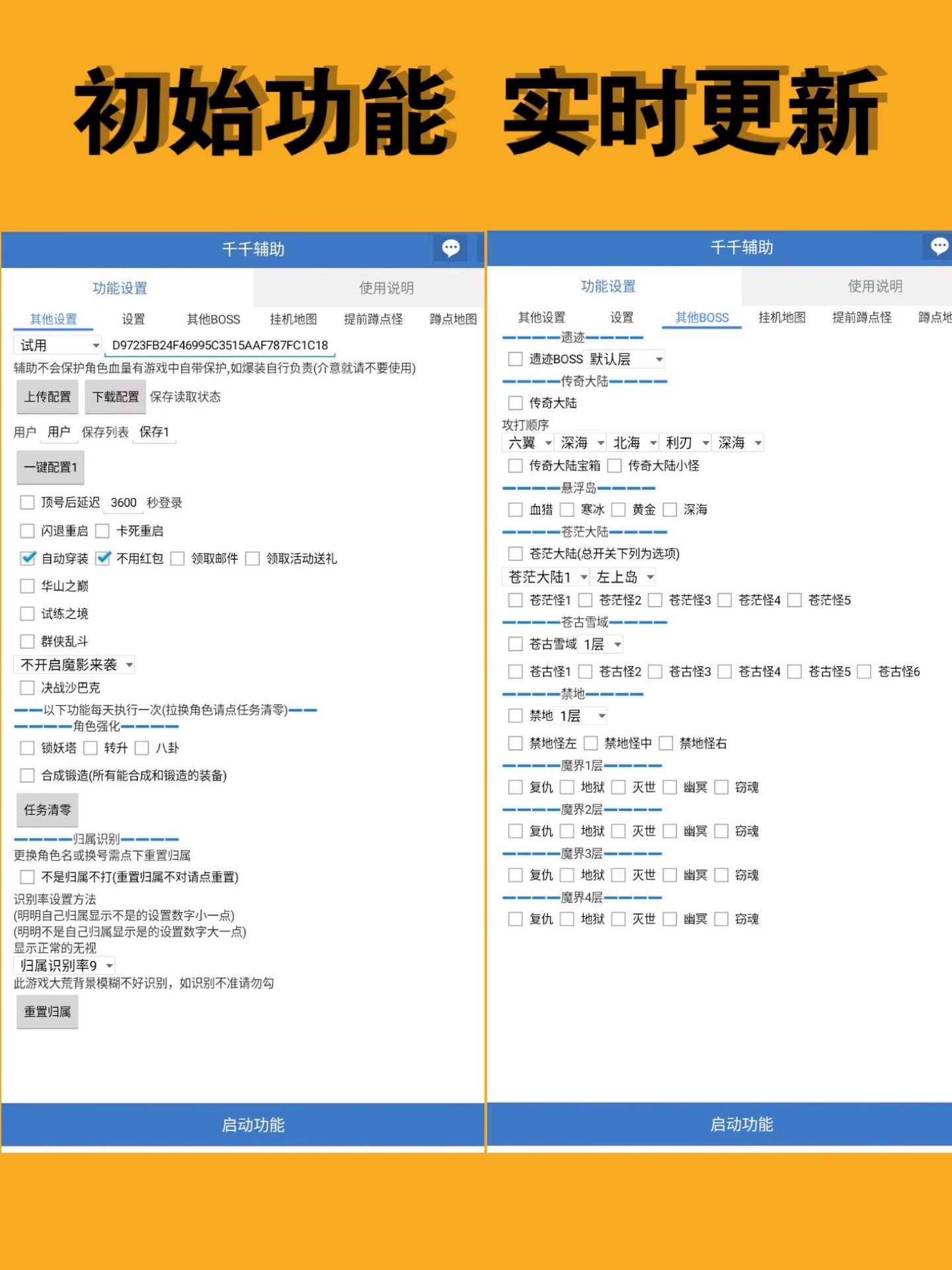
Task: Click 下载配置 button
Action: (x=116, y=397)
